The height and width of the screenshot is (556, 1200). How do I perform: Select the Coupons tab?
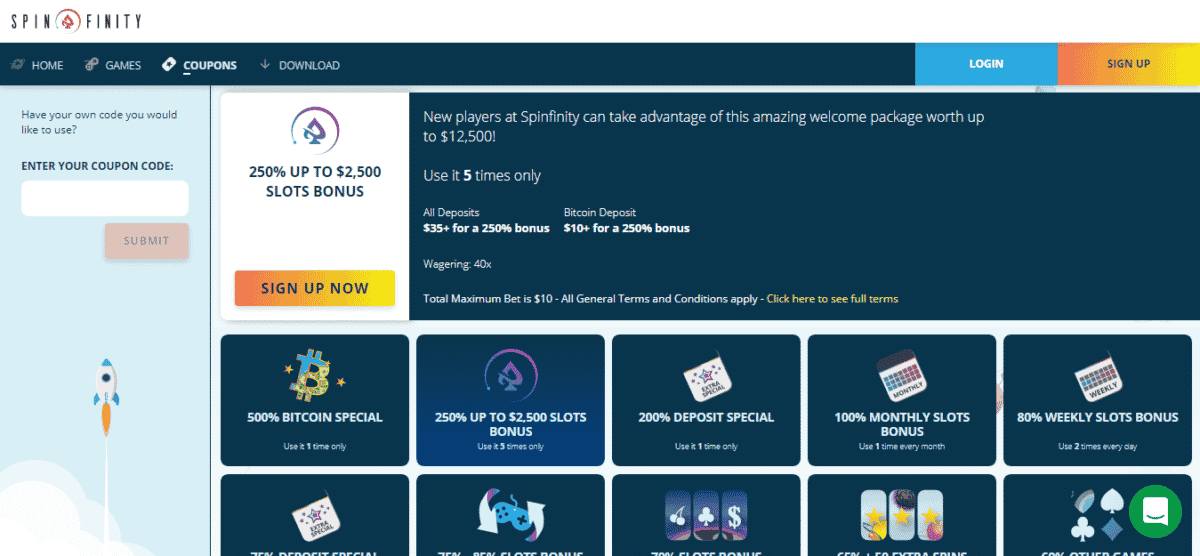coord(200,65)
